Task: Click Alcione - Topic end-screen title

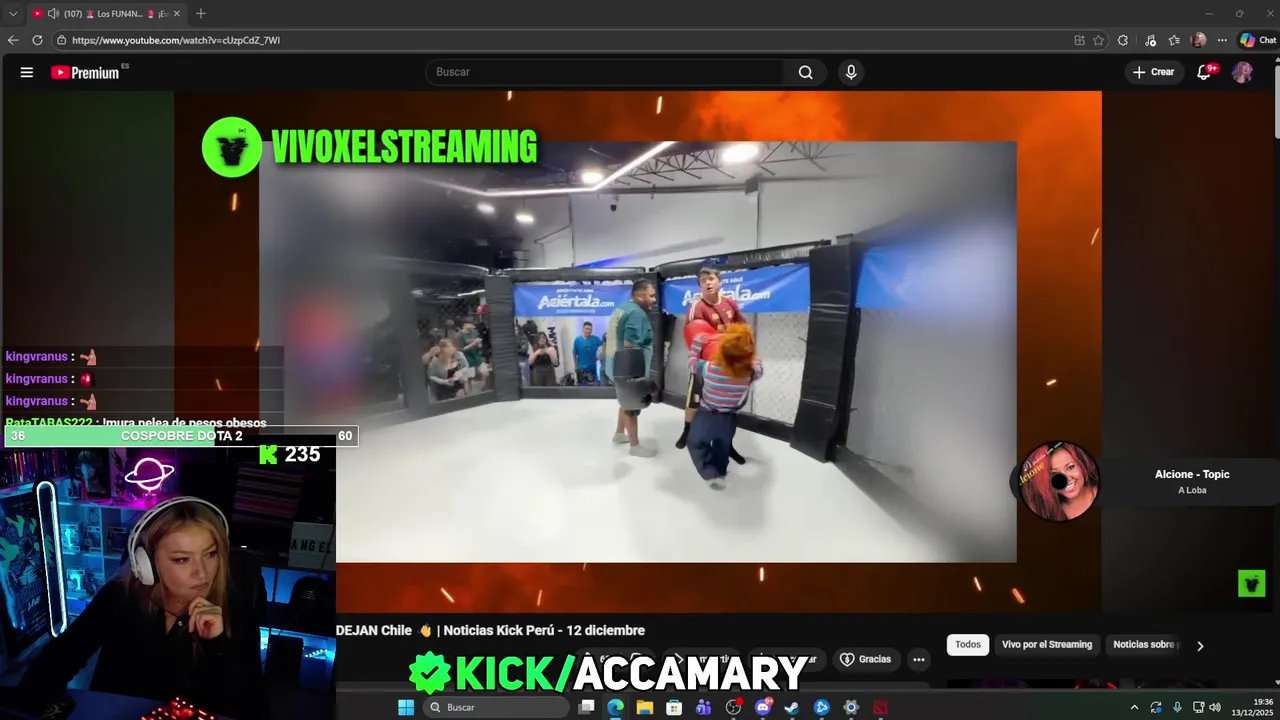Action: 1192,474
